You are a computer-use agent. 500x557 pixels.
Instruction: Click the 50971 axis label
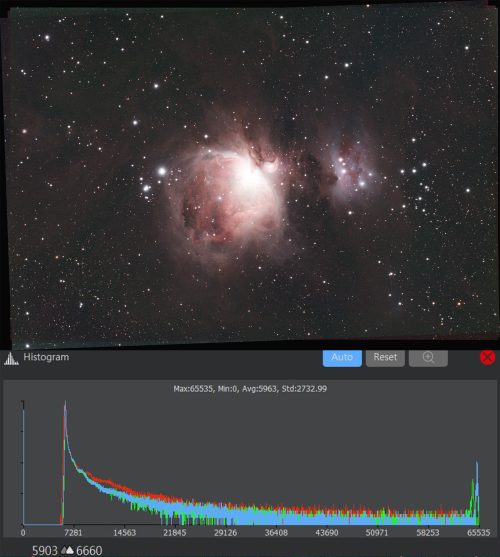click(x=377, y=532)
